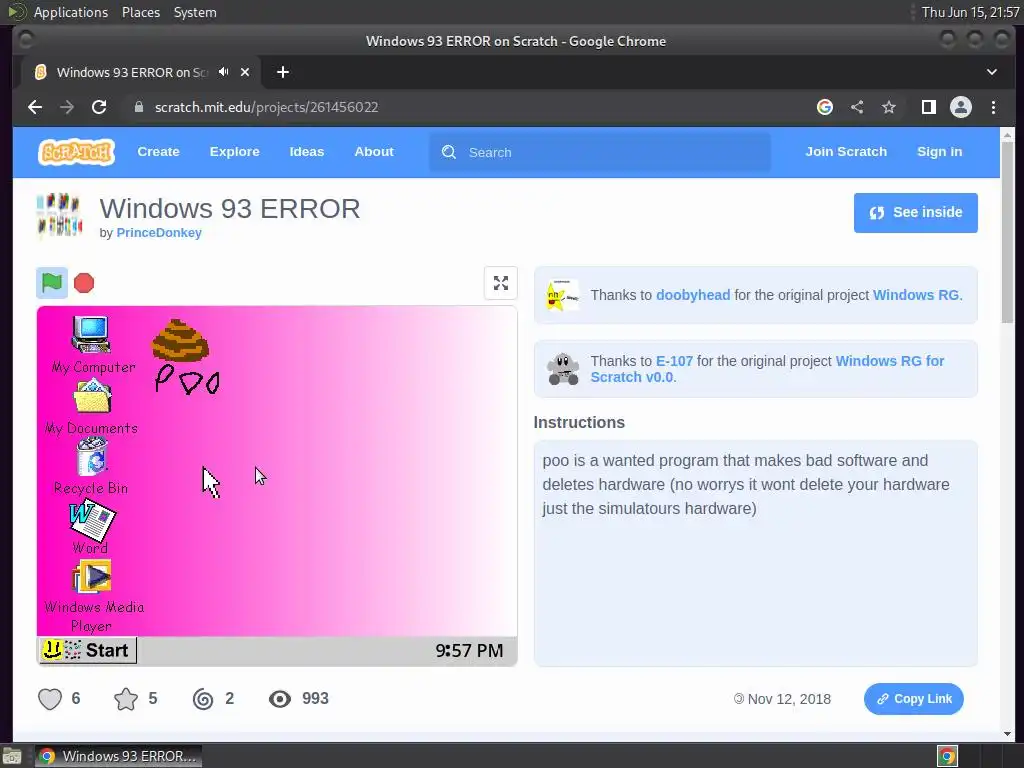Click the remixes spiral icon
This screenshot has height=768, width=1024.
[203, 699]
